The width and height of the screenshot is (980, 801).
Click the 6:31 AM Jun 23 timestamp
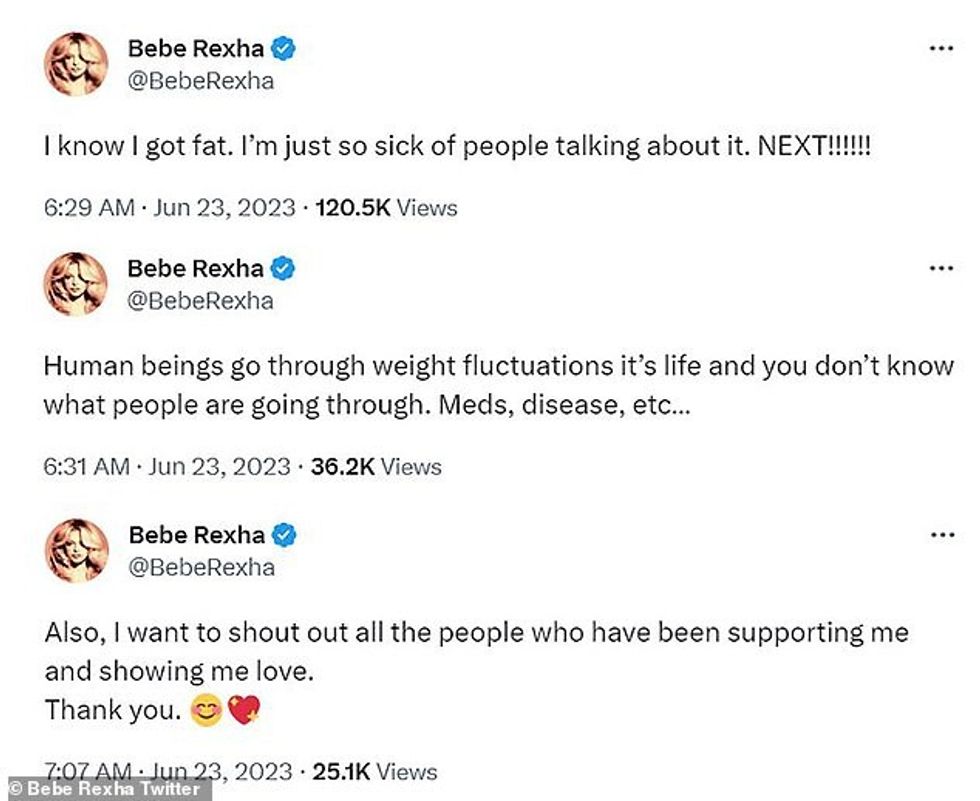point(169,466)
